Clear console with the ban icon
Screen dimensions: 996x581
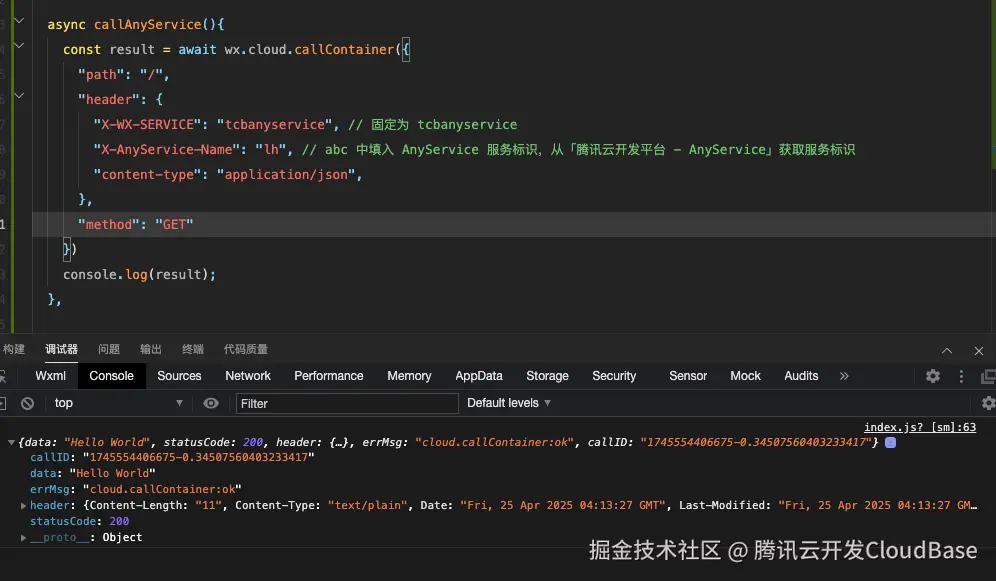point(27,403)
